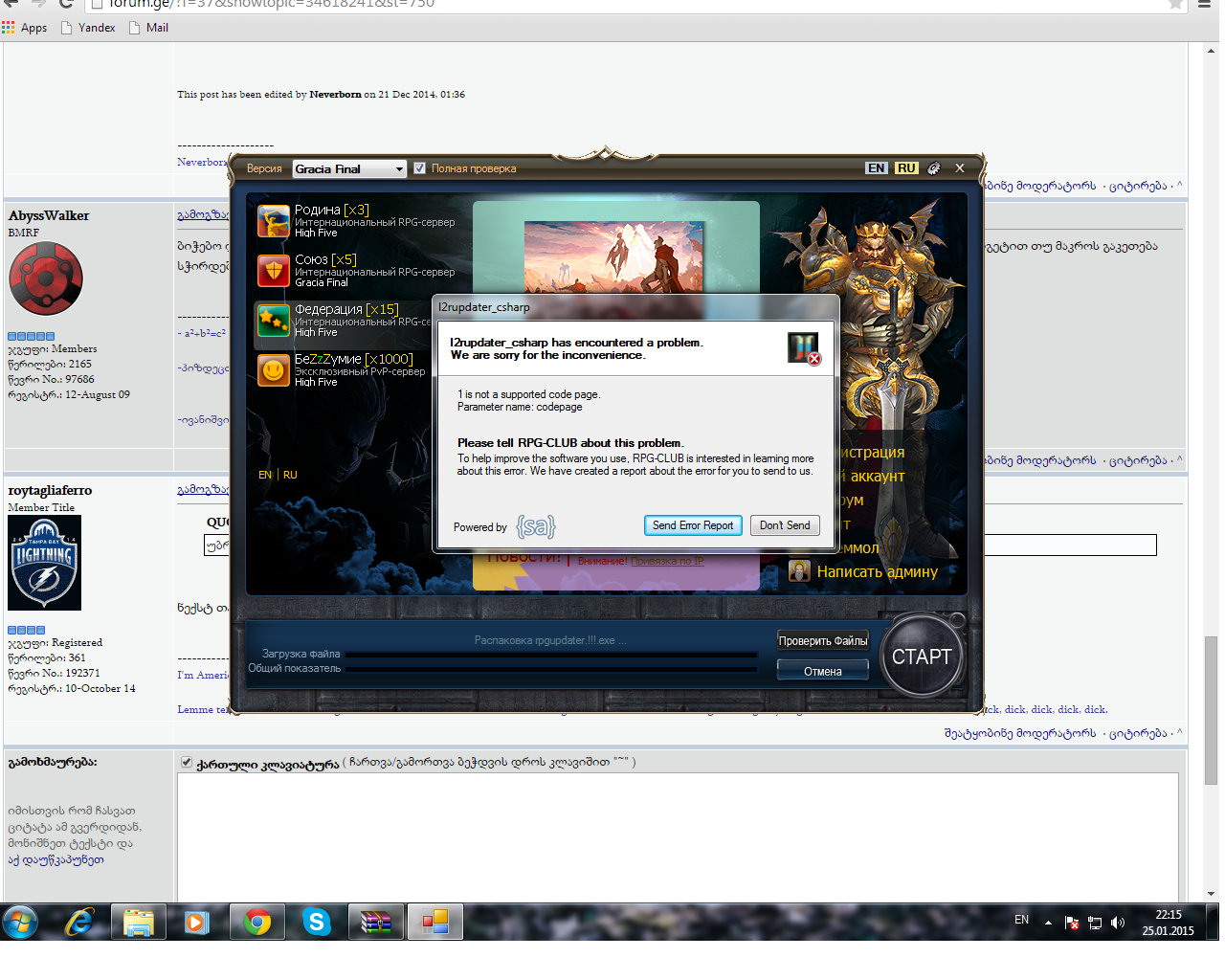Open the Привязка по IP news link
Screen dimensions: 1225x980
[667, 561]
